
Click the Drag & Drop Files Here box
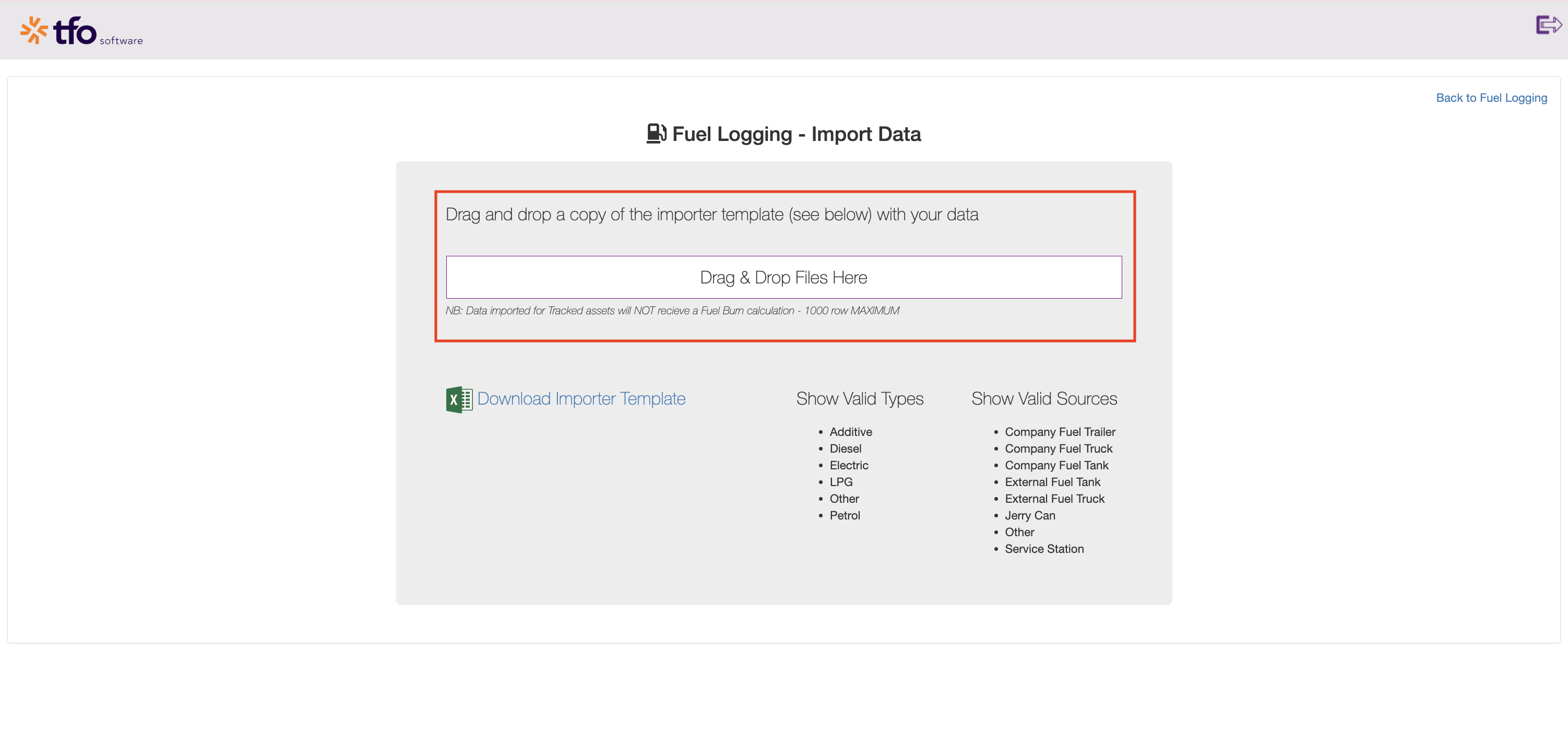(783, 277)
